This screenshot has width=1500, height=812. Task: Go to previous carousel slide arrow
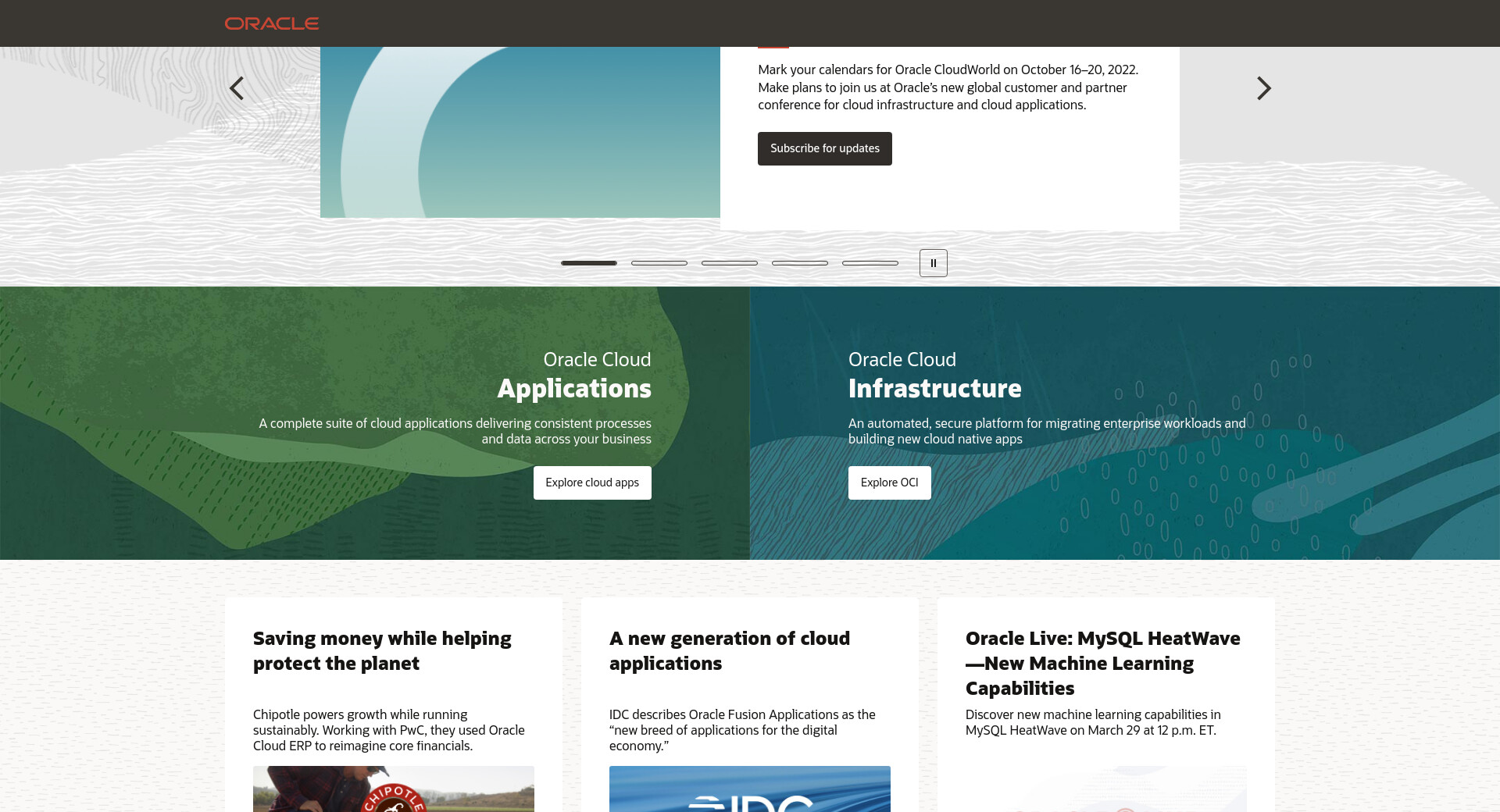237,88
